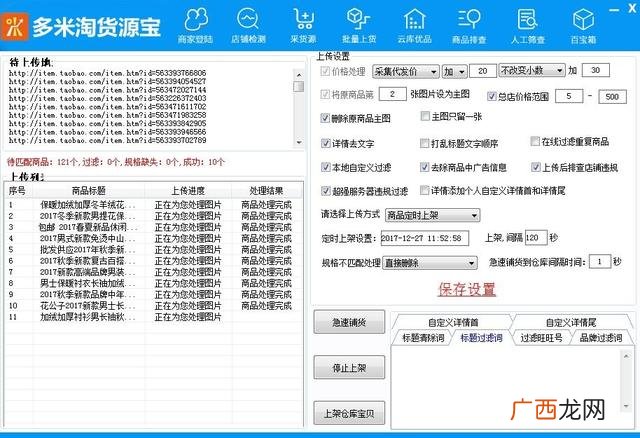Click the 上架间隔 field showing 120

pyautogui.click(x=536, y=238)
